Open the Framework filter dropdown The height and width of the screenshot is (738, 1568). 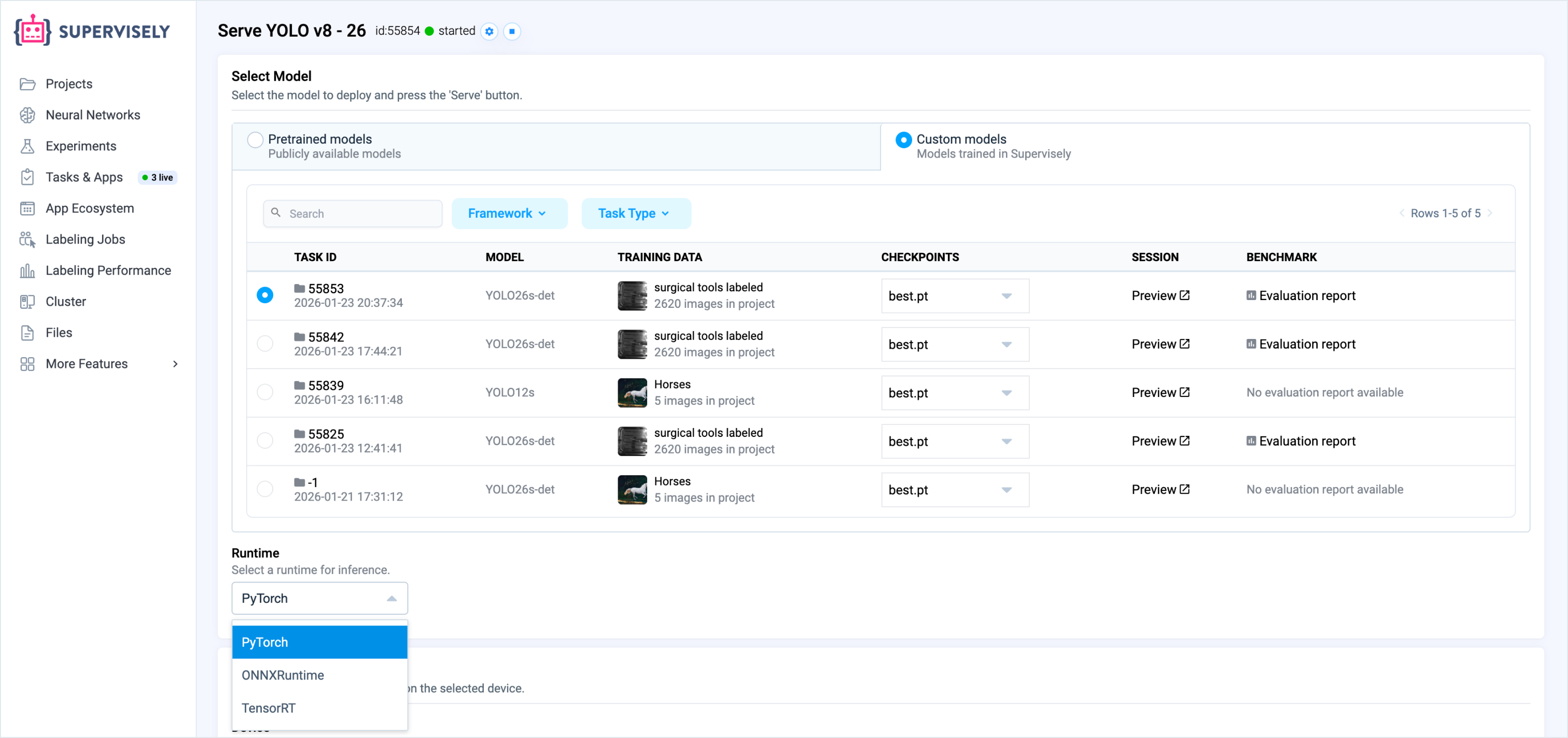509,214
